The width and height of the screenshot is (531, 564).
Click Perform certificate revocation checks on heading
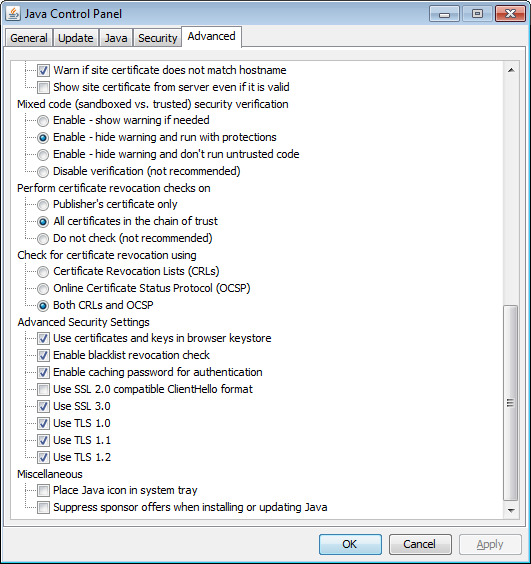click(114, 188)
